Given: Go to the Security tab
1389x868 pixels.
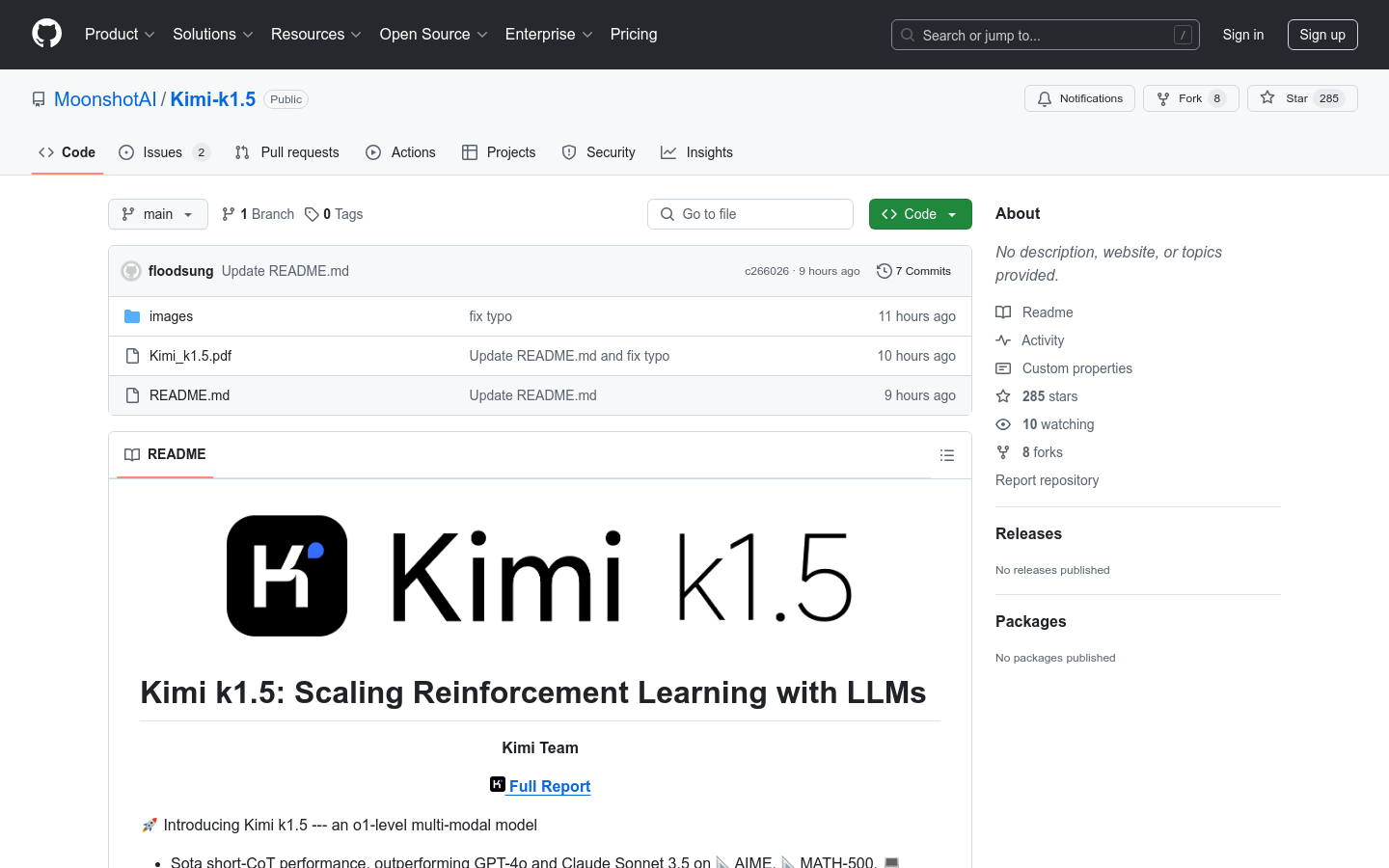Looking at the screenshot, I should point(599,152).
